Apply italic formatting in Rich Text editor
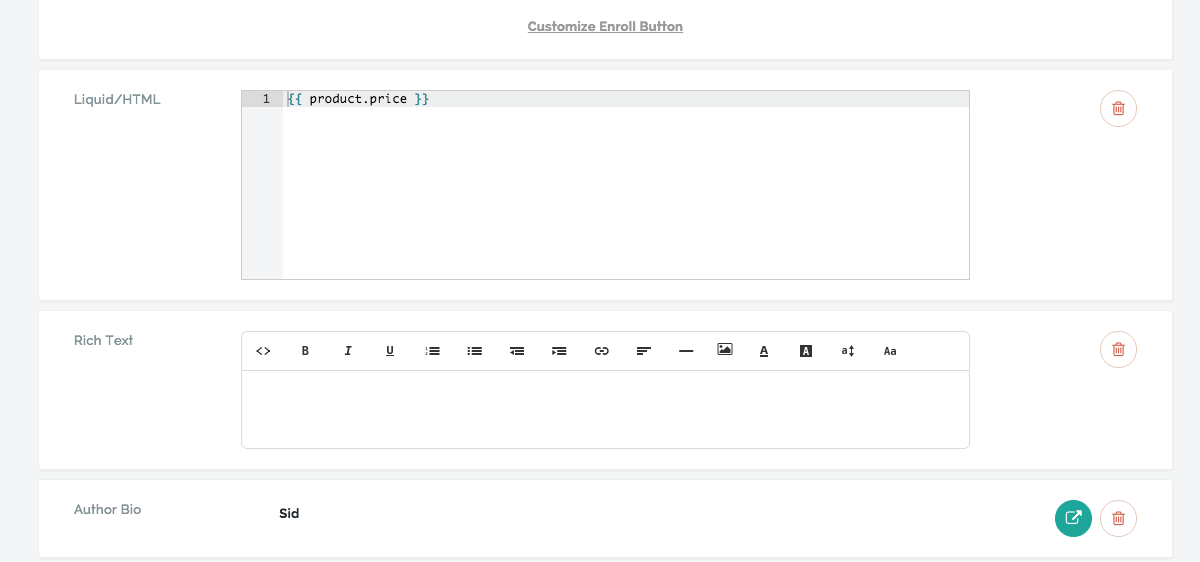The height and width of the screenshot is (562, 1200). pyautogui.click(x=348, y=351)
